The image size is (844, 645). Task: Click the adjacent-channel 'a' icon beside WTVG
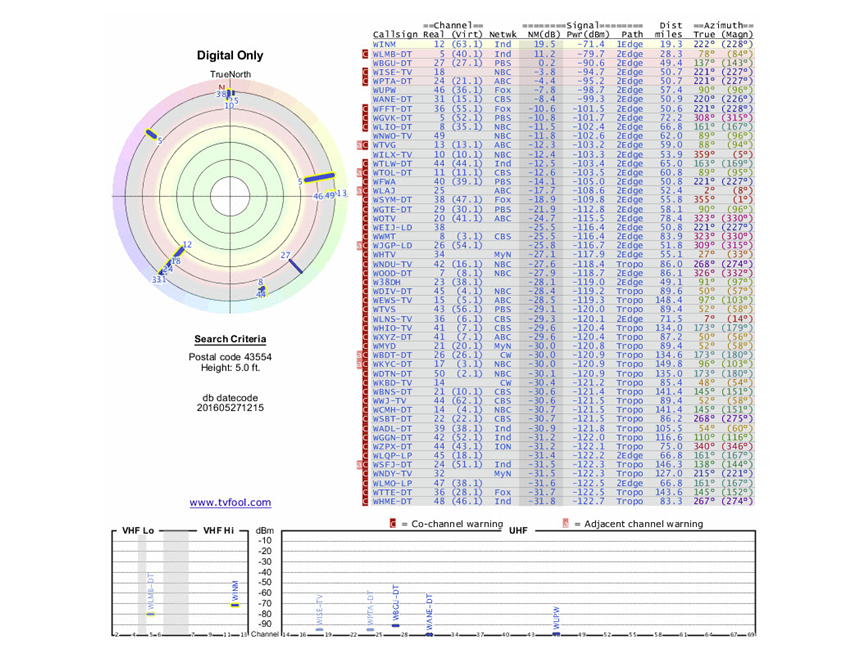360,145
